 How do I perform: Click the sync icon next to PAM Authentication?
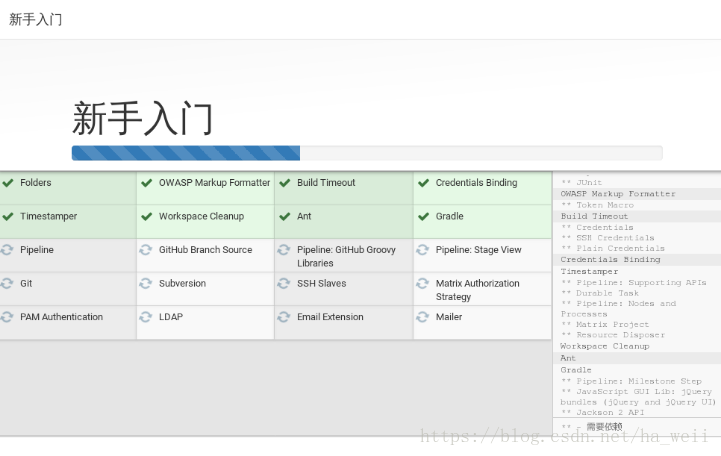click(x=7, y=317)
